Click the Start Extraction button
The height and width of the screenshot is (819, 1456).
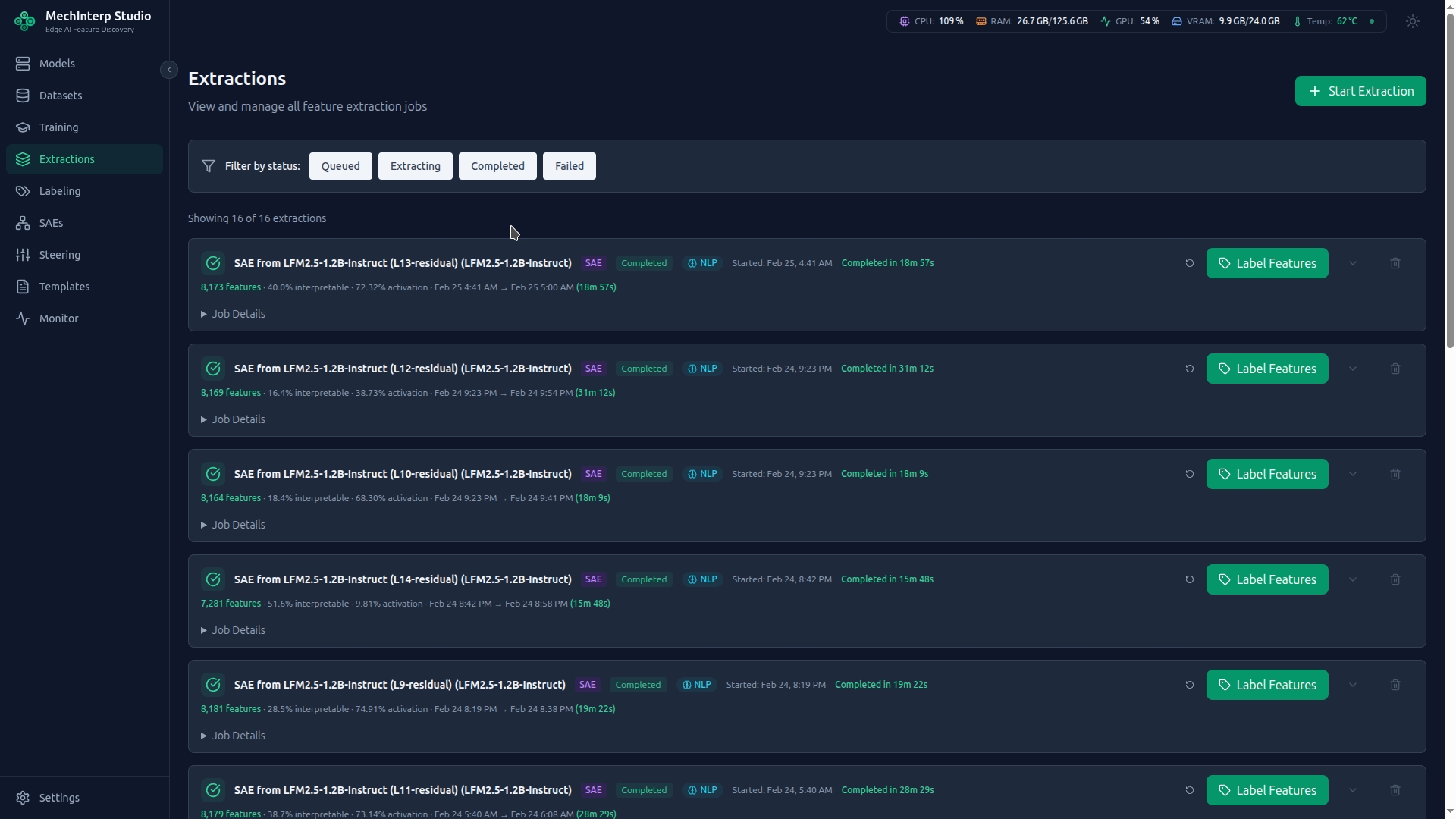coord(1360,91)
